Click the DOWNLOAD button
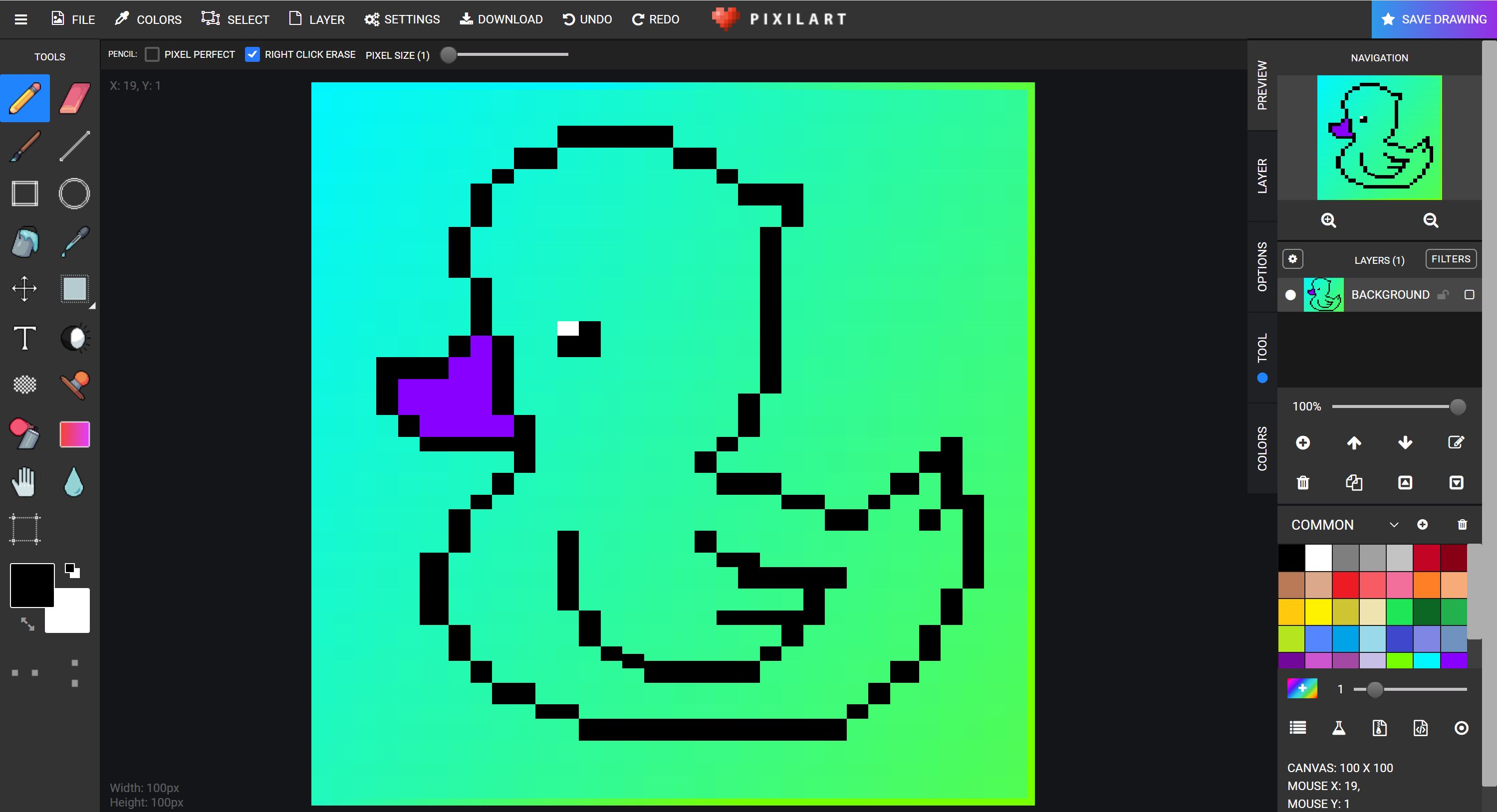Viewport: 1497px width, 812px height. click(x=503, y=18)
